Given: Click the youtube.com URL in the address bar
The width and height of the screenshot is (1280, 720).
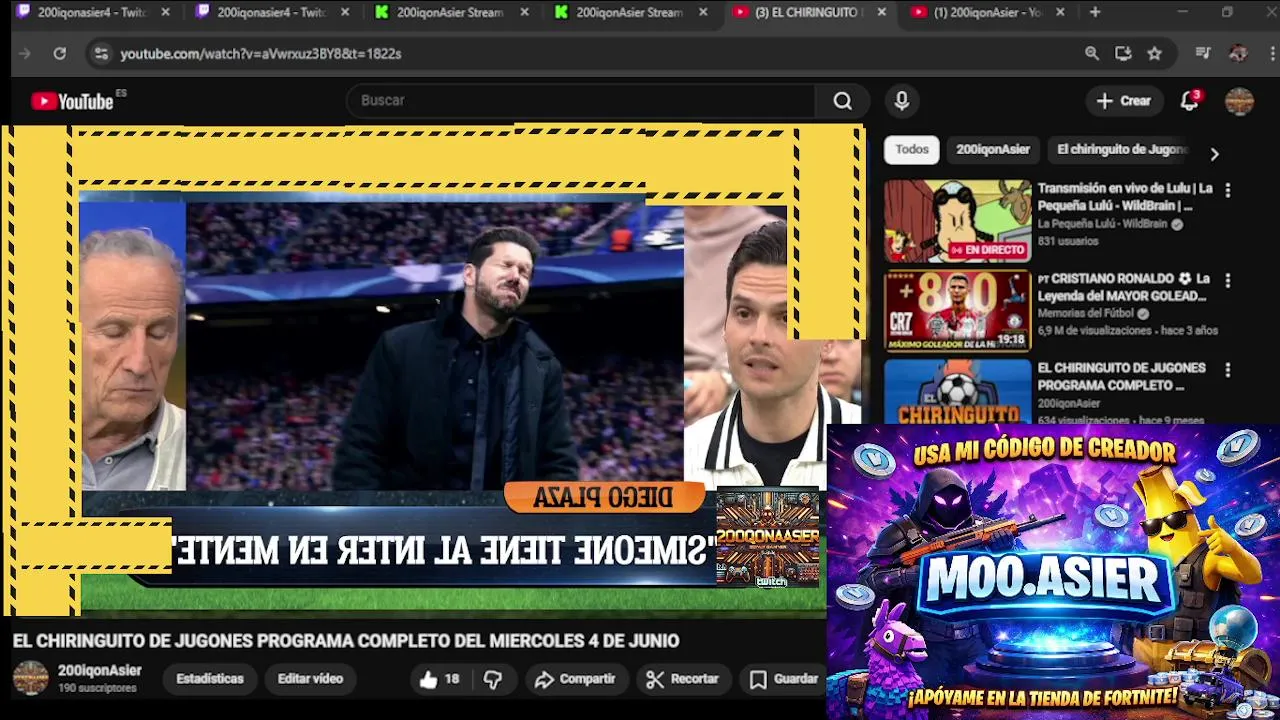Looking at the screenshot, I should point(261,54).
